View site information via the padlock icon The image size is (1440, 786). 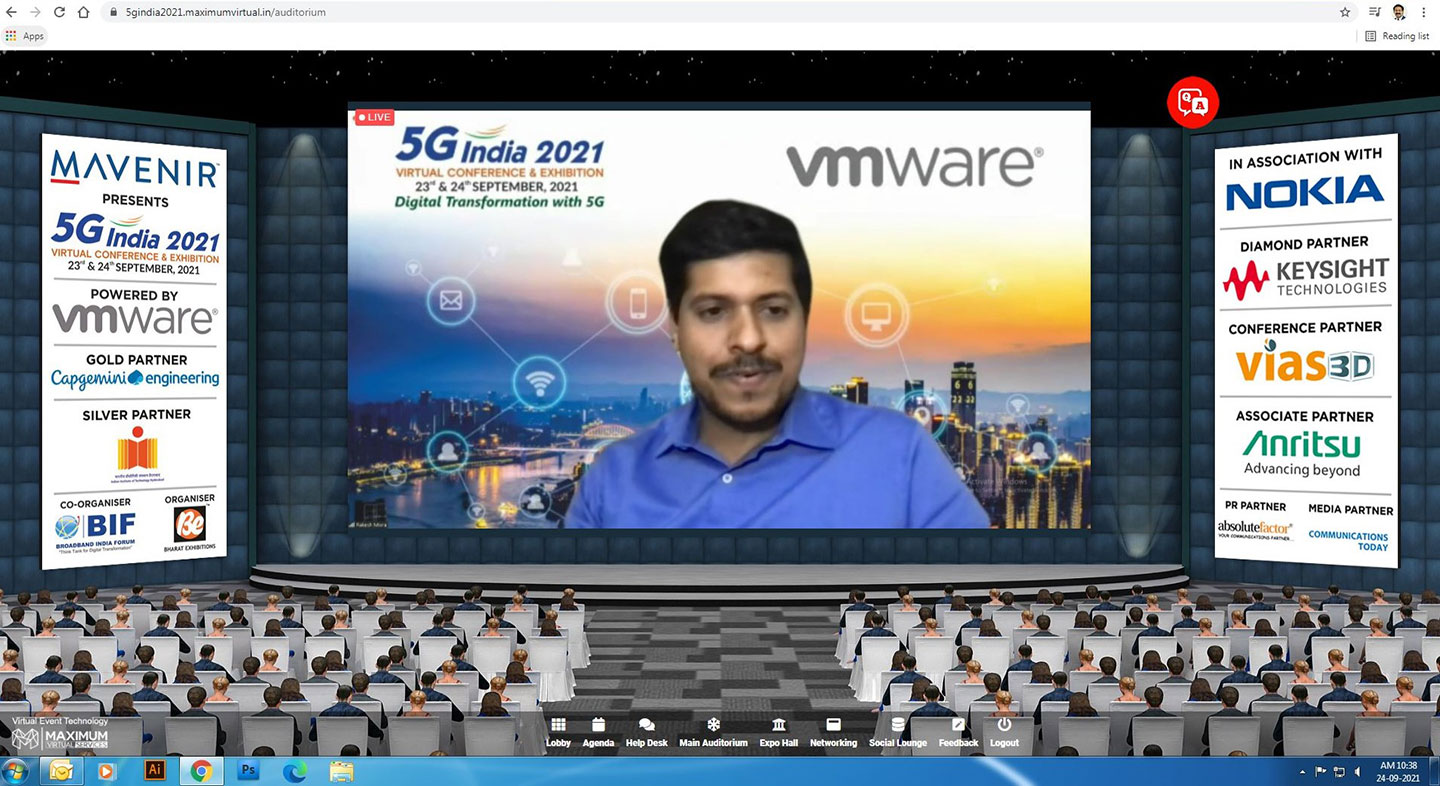tap(116, 13)
